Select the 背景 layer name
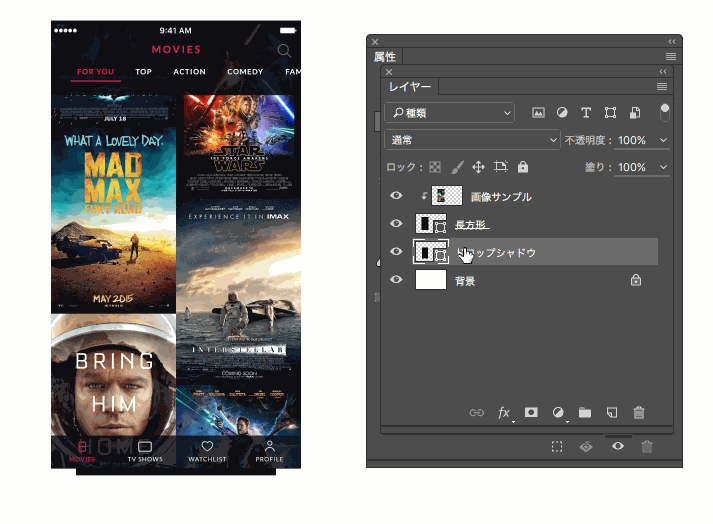The height and width of the screenshot is (524, 713). 465,281
